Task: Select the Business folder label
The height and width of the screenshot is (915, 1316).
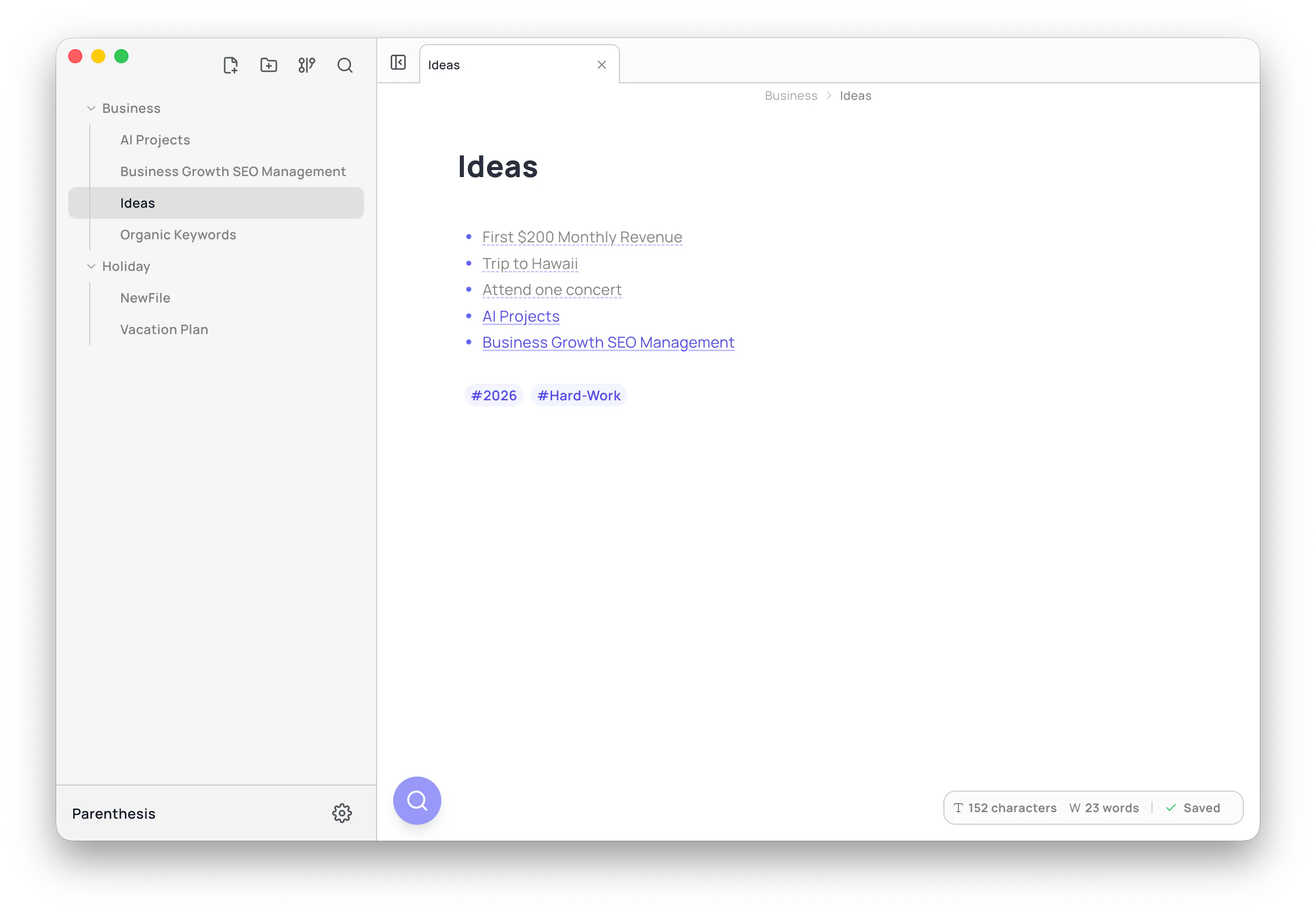Action: pos(131,108)
